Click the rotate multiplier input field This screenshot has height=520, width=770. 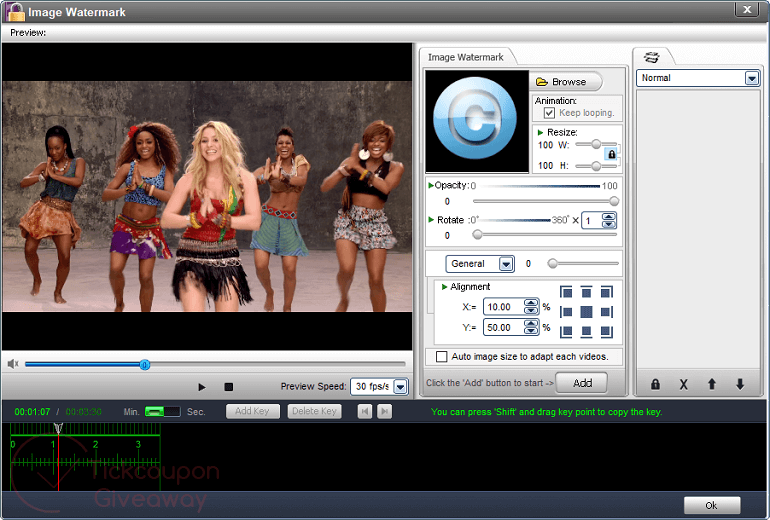pyautogui.click(x=591, y=220)
